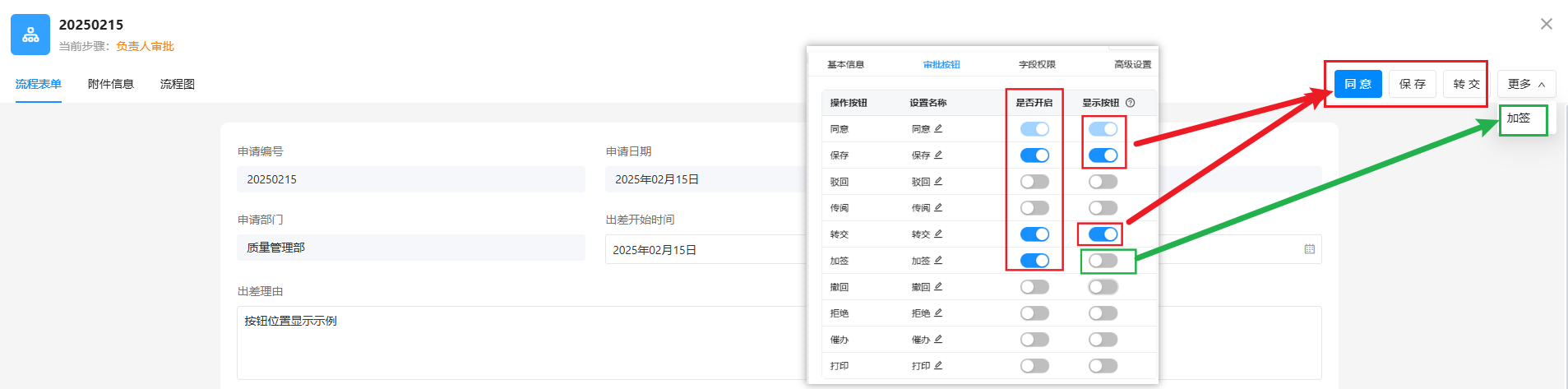Click edit pencil next to 加签 name
The width and height of the screenshot is (1568, 389).
tap(938, 261)
